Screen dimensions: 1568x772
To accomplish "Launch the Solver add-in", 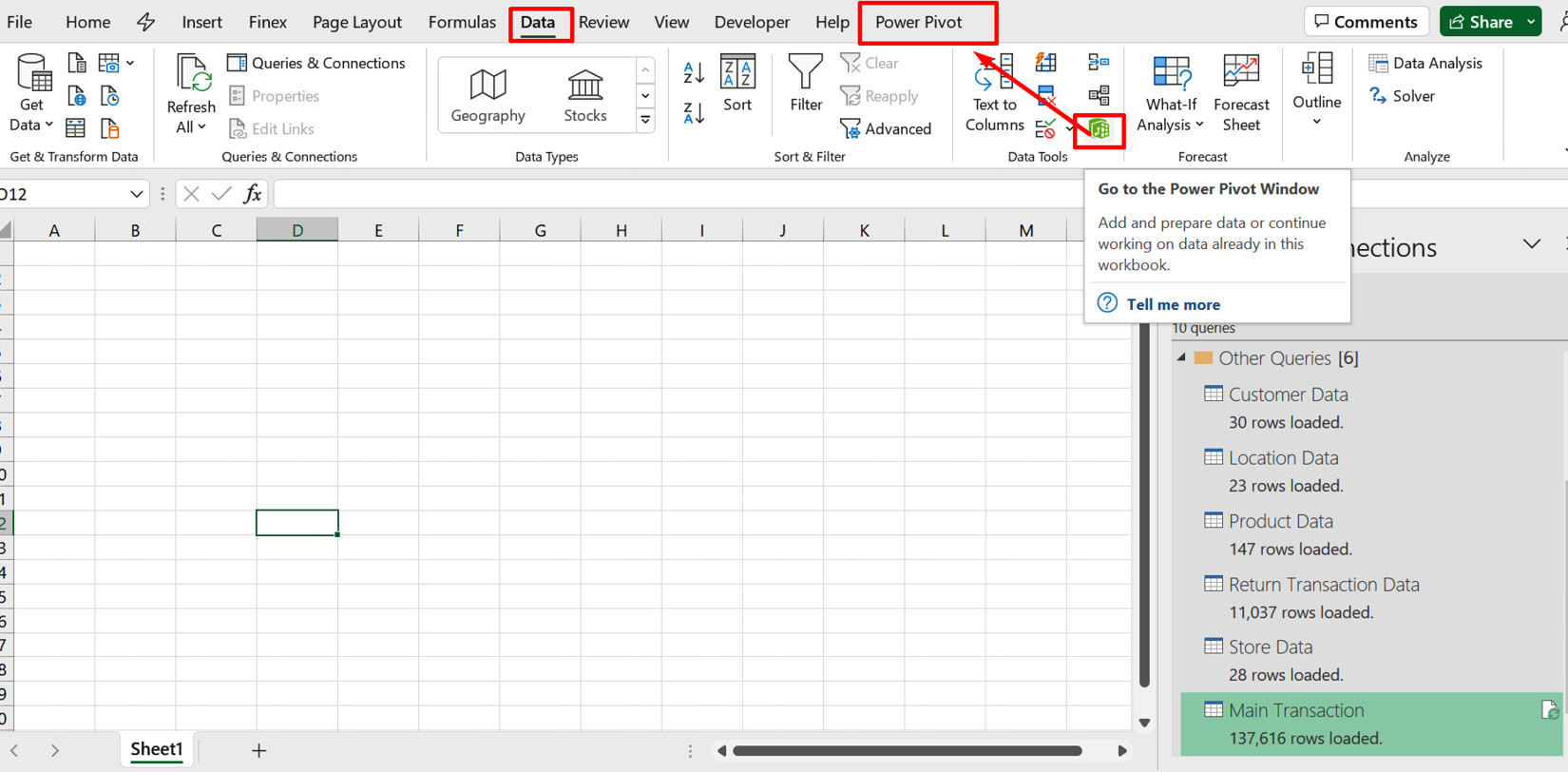I will point(1402,96).
